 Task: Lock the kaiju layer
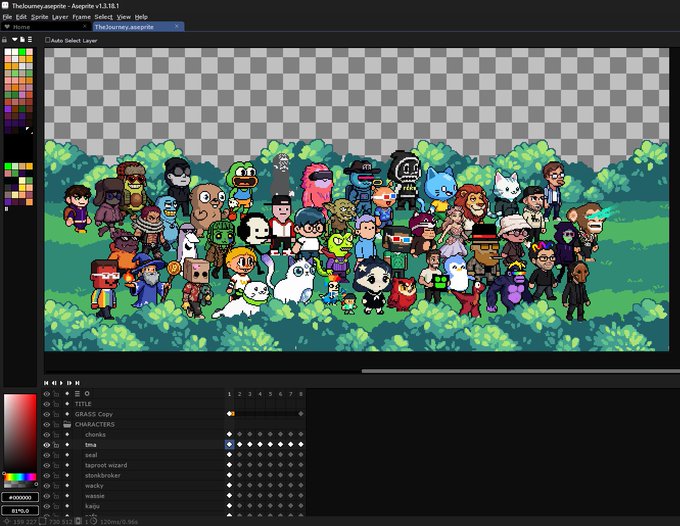coord(56,506)
